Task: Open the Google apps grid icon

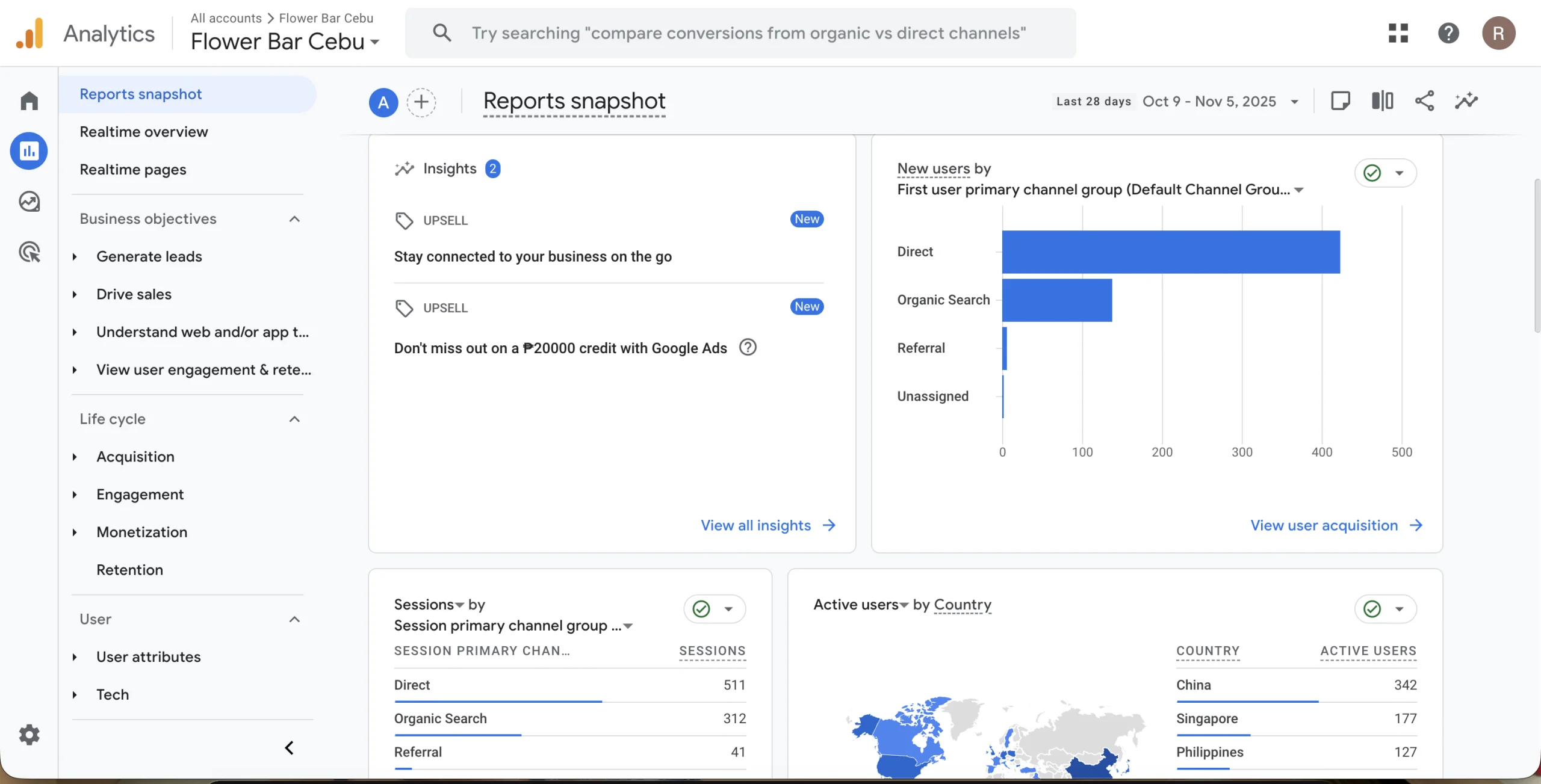Action: tap(1398, 33)
